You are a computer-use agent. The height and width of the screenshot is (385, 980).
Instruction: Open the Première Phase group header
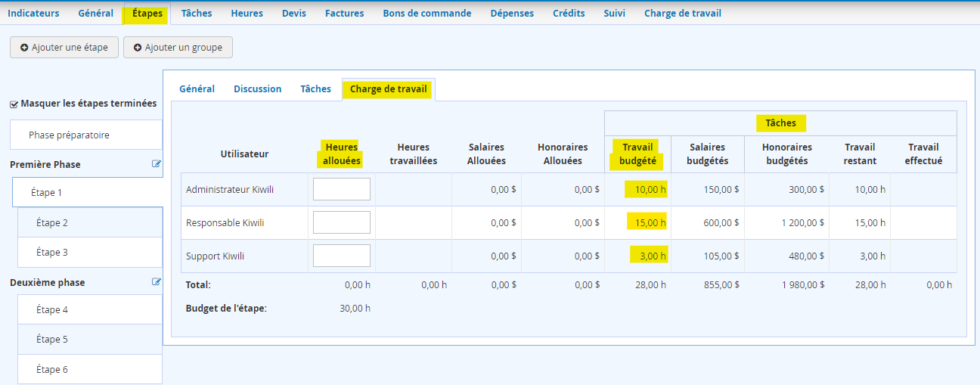click(45, 164)
